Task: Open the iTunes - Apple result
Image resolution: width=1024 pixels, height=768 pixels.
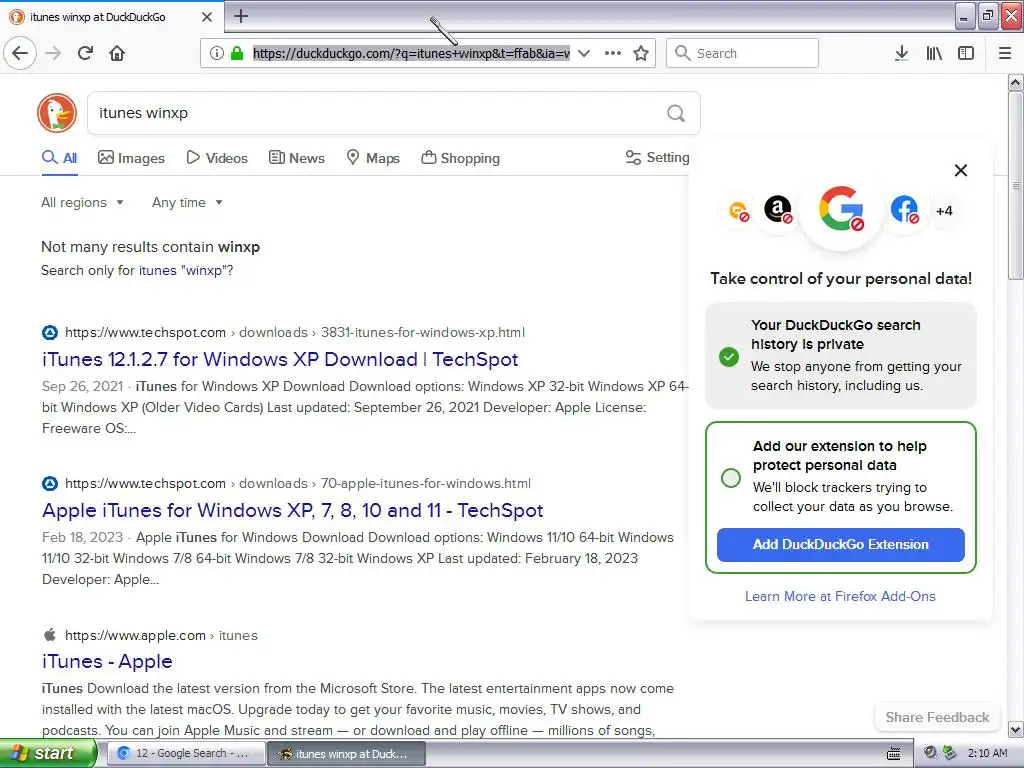Action: pyautogui.click(x=107, y=662)
